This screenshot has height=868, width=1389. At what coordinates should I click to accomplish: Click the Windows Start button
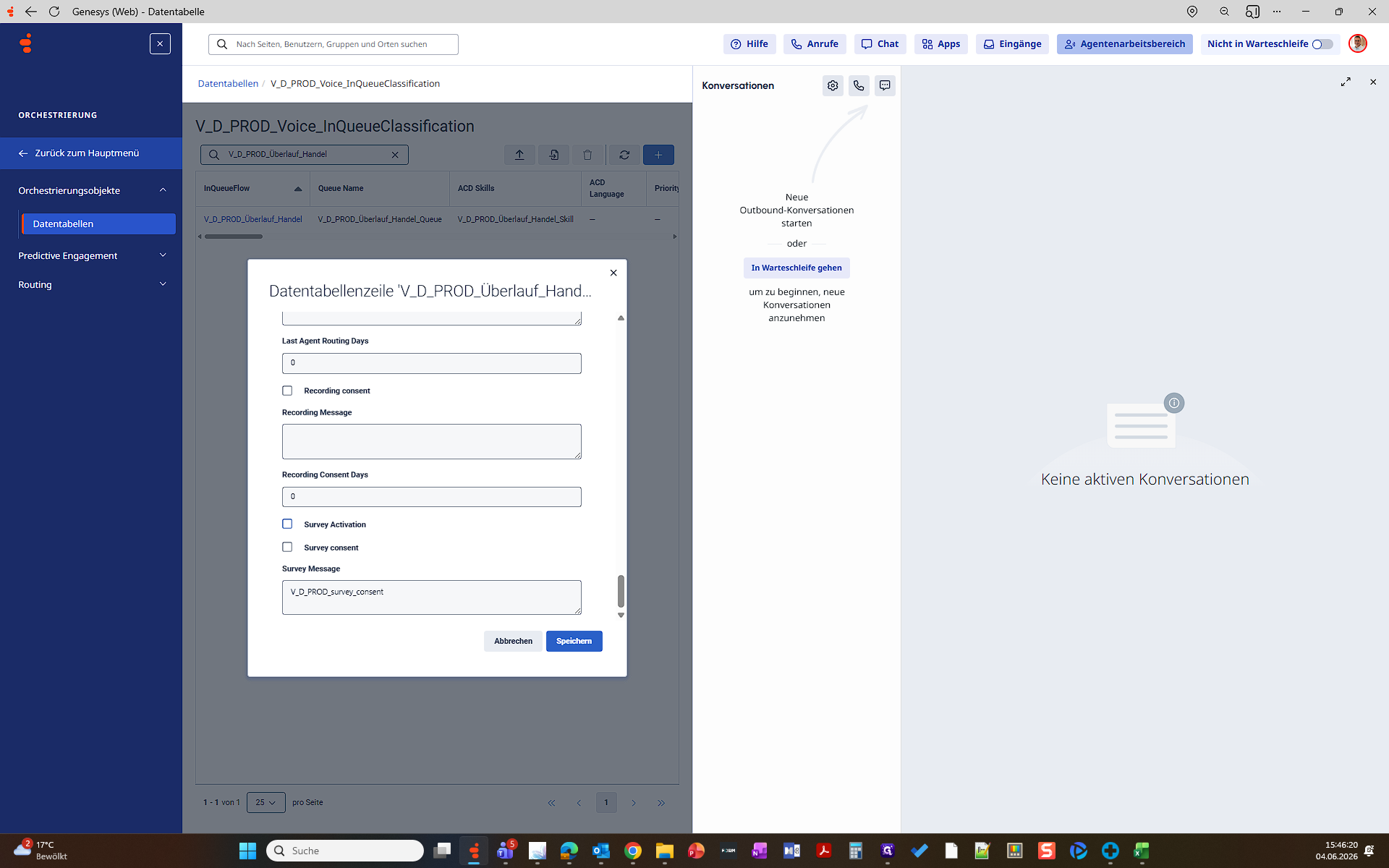tap(247, 851)
